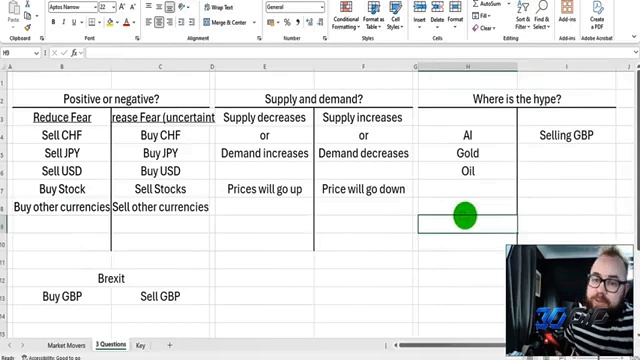Toggle Bold formatting
The height and width of the screenshot is (360, 640).
53,22
